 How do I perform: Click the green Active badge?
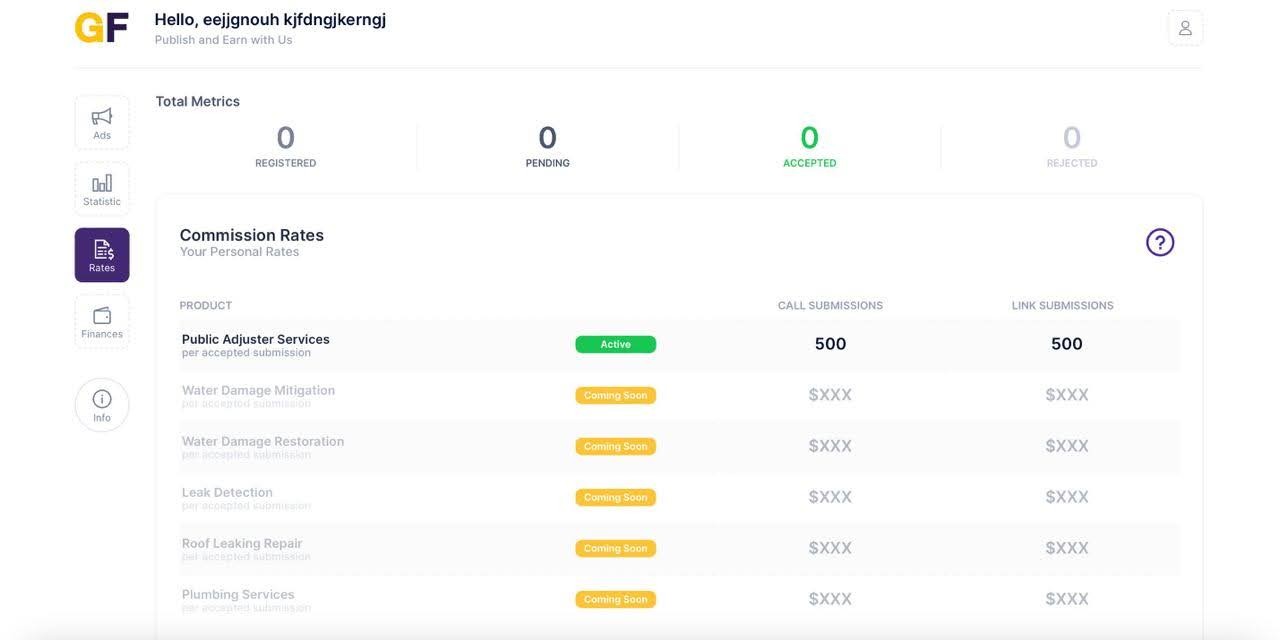(615, 344)
